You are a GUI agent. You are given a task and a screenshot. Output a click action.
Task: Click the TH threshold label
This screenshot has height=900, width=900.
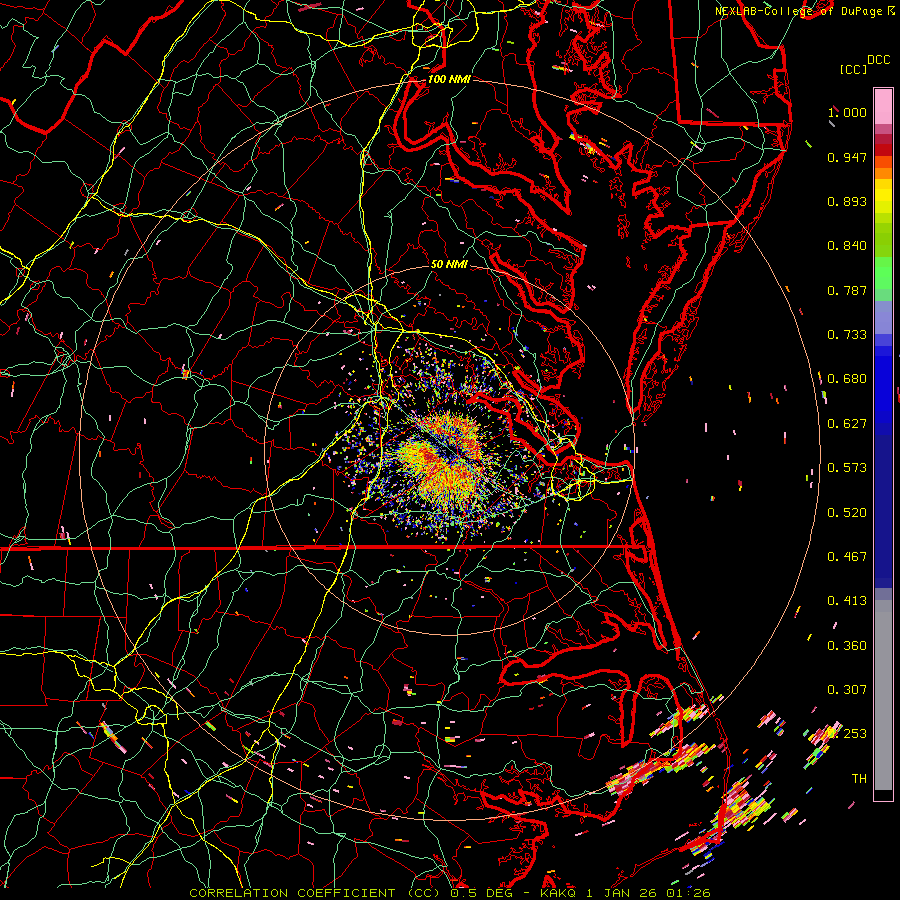tap(859, 779)
